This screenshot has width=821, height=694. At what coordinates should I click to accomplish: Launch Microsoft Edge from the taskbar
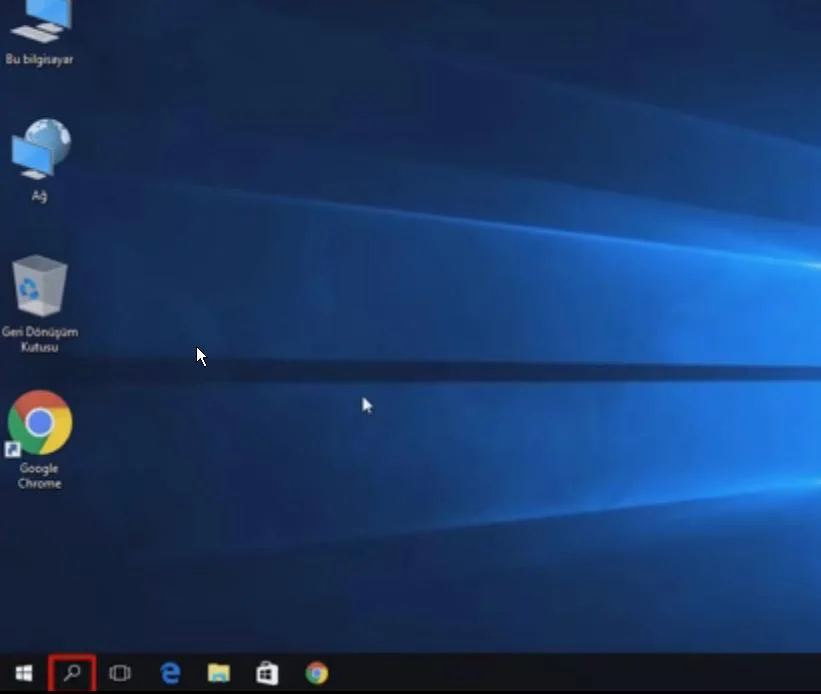(x=170, y=673)
